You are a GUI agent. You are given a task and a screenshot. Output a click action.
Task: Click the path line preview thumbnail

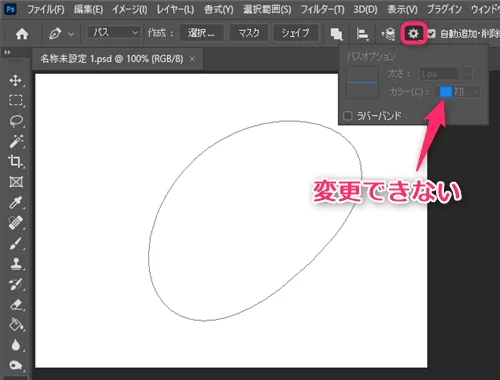pyautogui.click(x=362, y=82)
